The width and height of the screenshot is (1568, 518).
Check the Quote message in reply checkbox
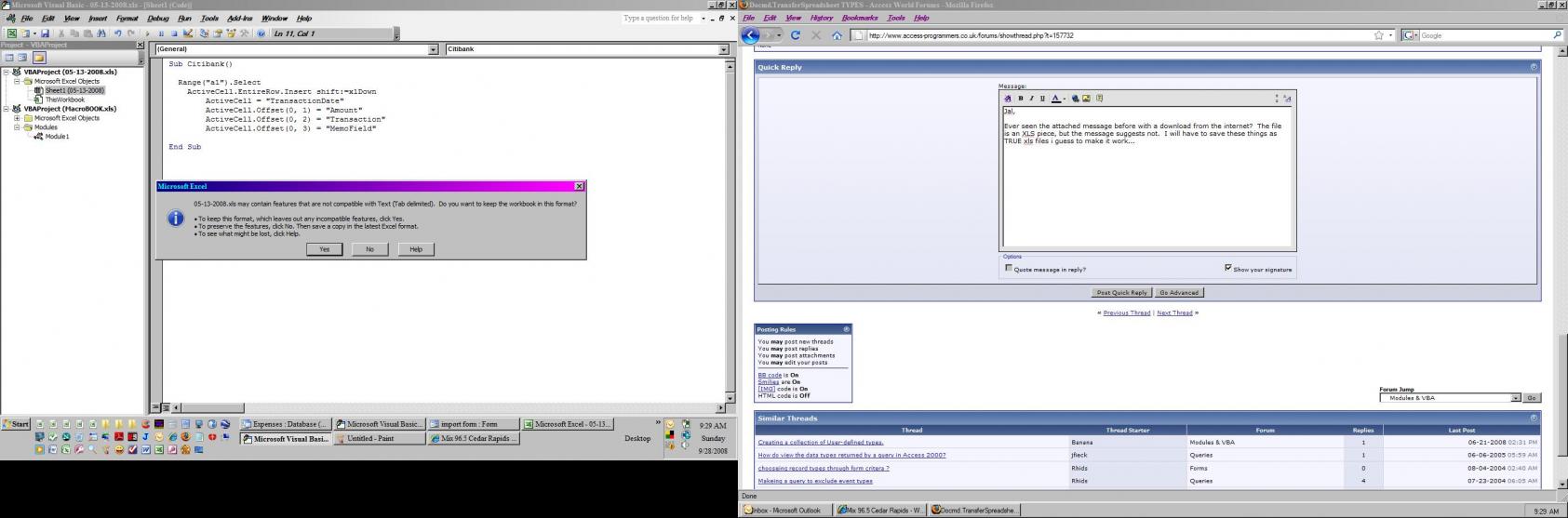pyautogui.click(x=1009, y=268)
